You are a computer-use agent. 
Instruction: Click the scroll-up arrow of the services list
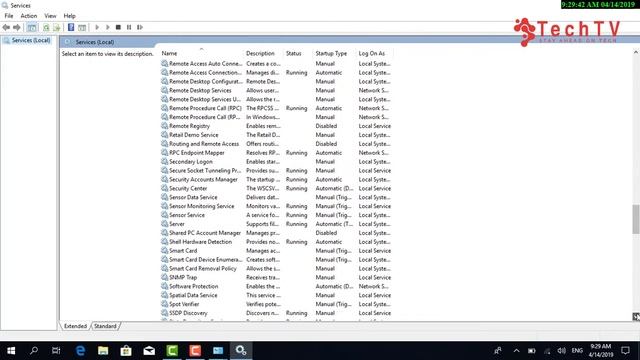pyautogui.click(x=636, y=52)
